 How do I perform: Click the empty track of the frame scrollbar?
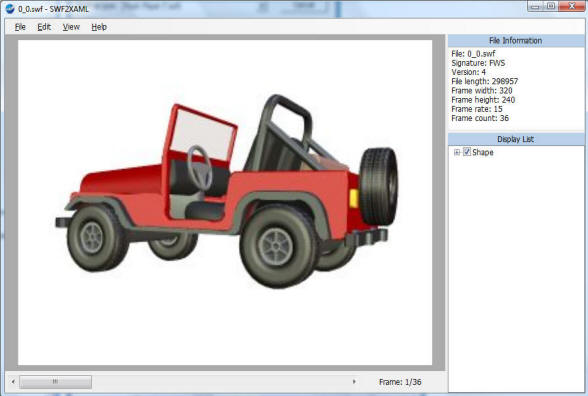point(220,382)
